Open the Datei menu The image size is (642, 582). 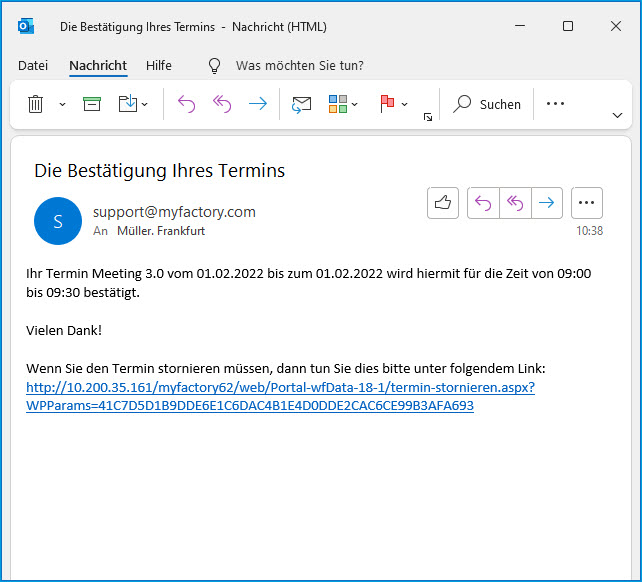point(33,66)
